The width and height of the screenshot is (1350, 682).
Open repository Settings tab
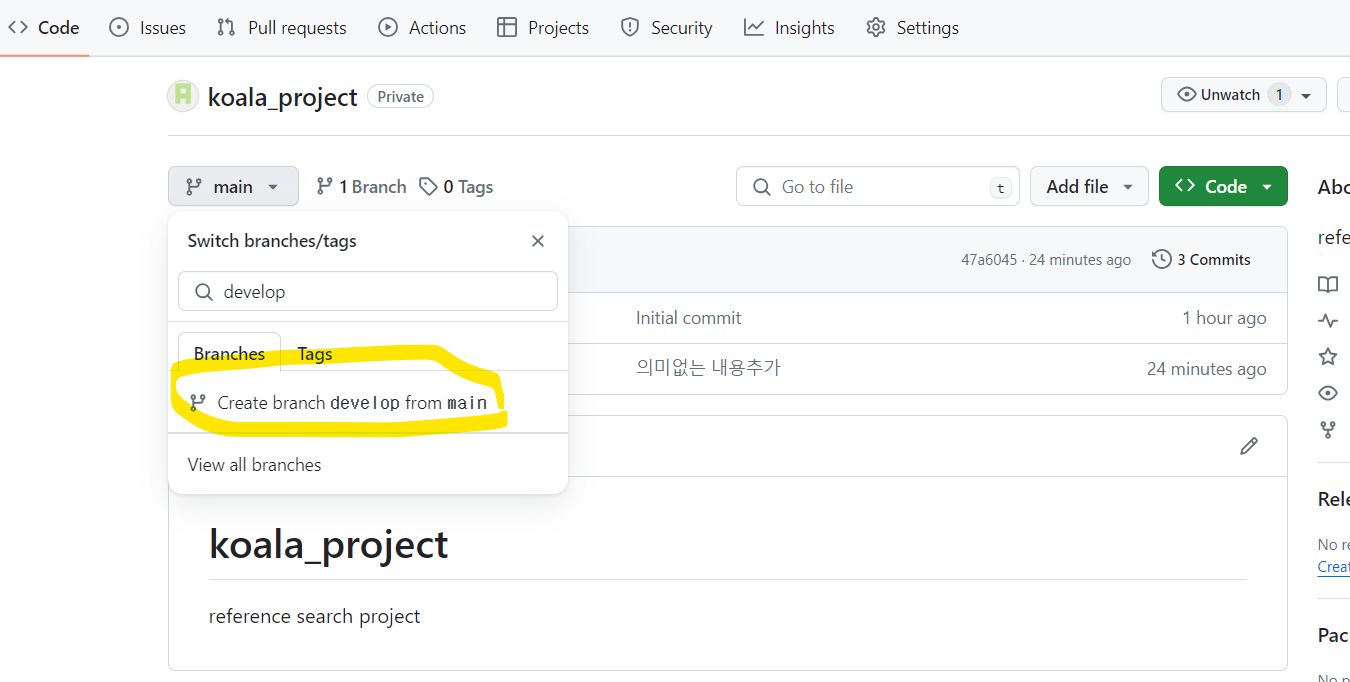point(912,28)
